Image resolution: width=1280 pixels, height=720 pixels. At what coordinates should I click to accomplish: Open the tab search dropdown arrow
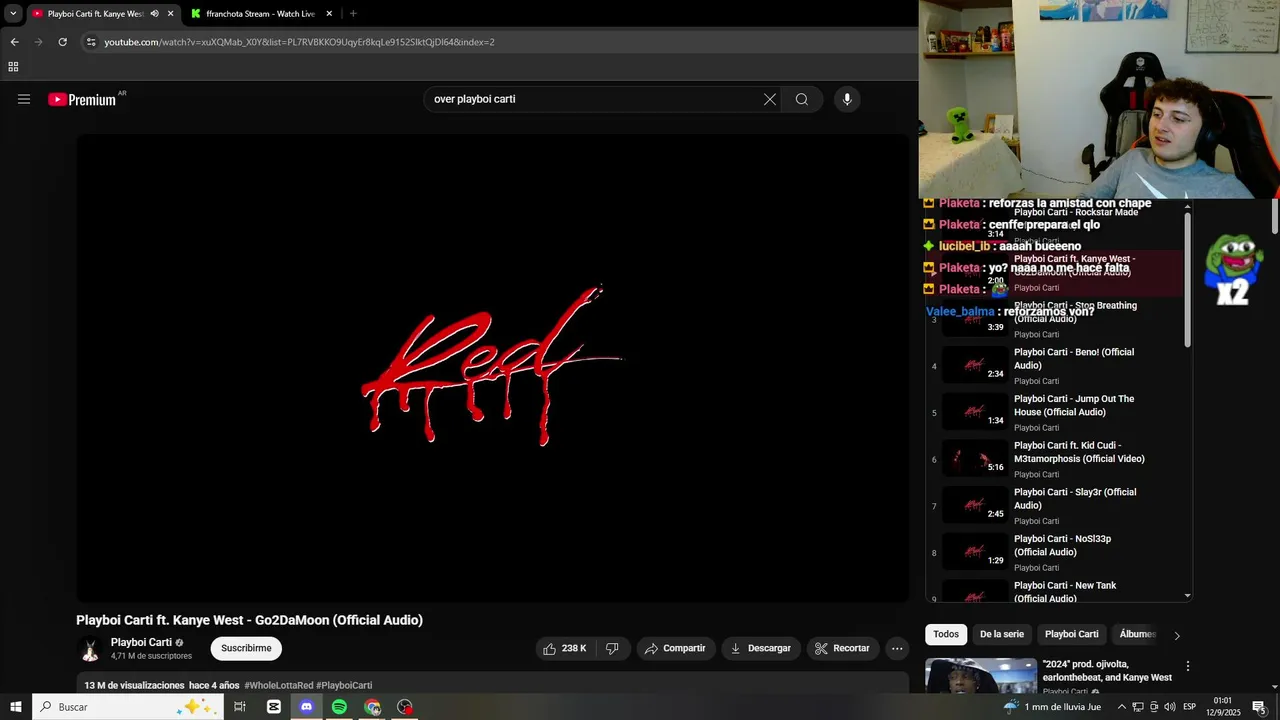(13, 14)
